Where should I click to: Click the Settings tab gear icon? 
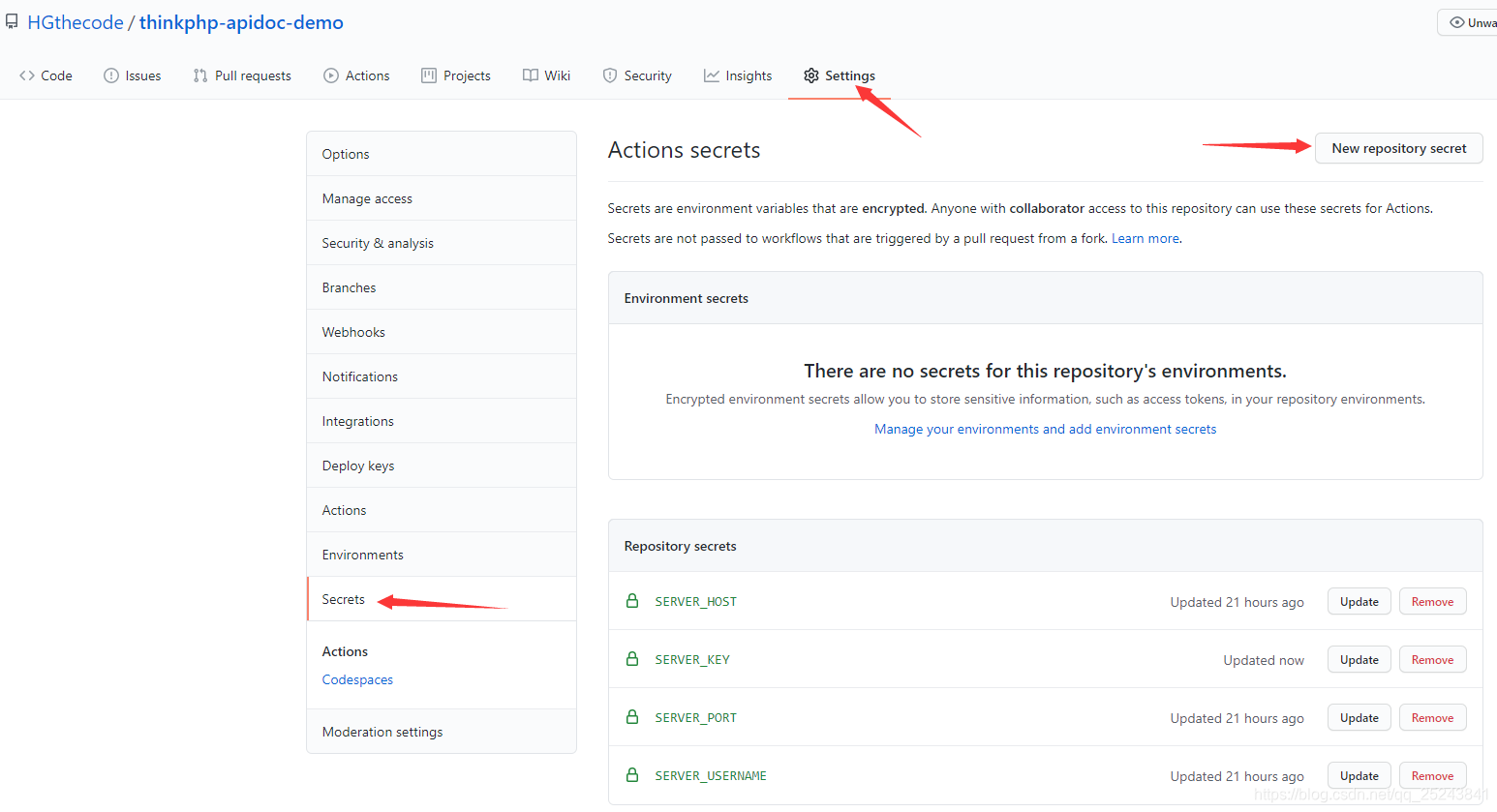coord(811,75)
